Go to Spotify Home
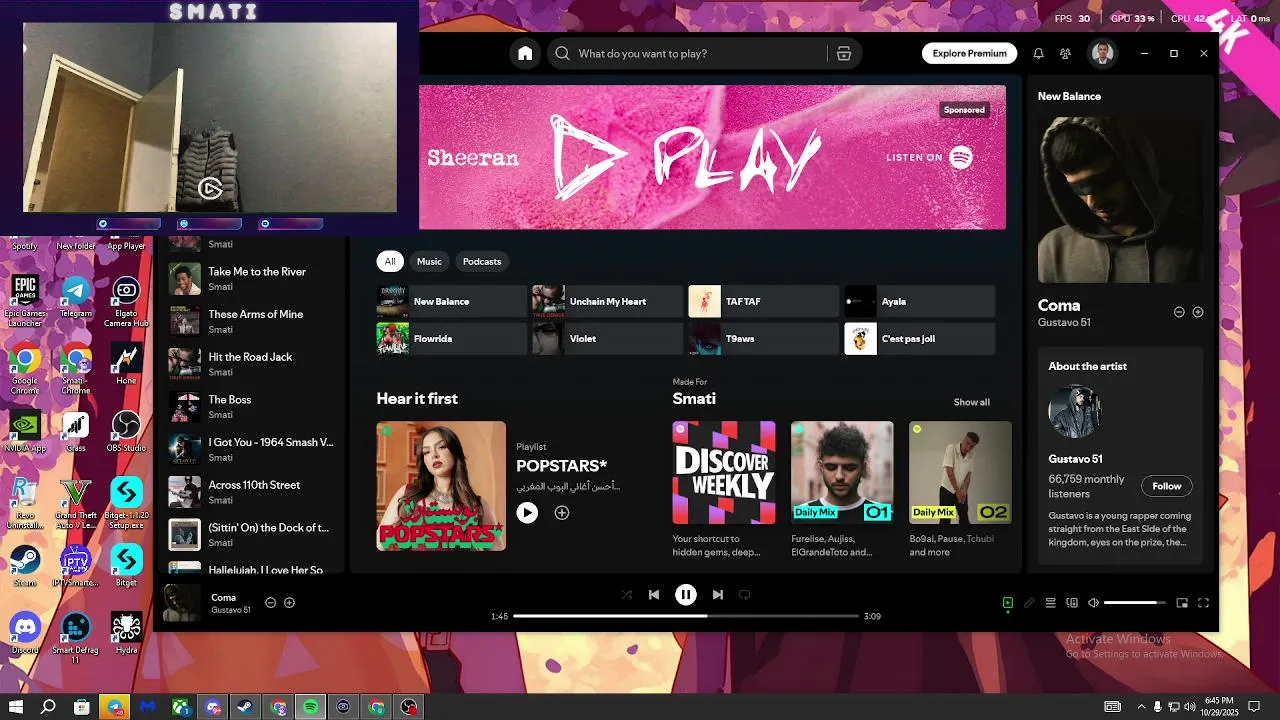This screenshot has width=1280, height=720. pos(525,54)
